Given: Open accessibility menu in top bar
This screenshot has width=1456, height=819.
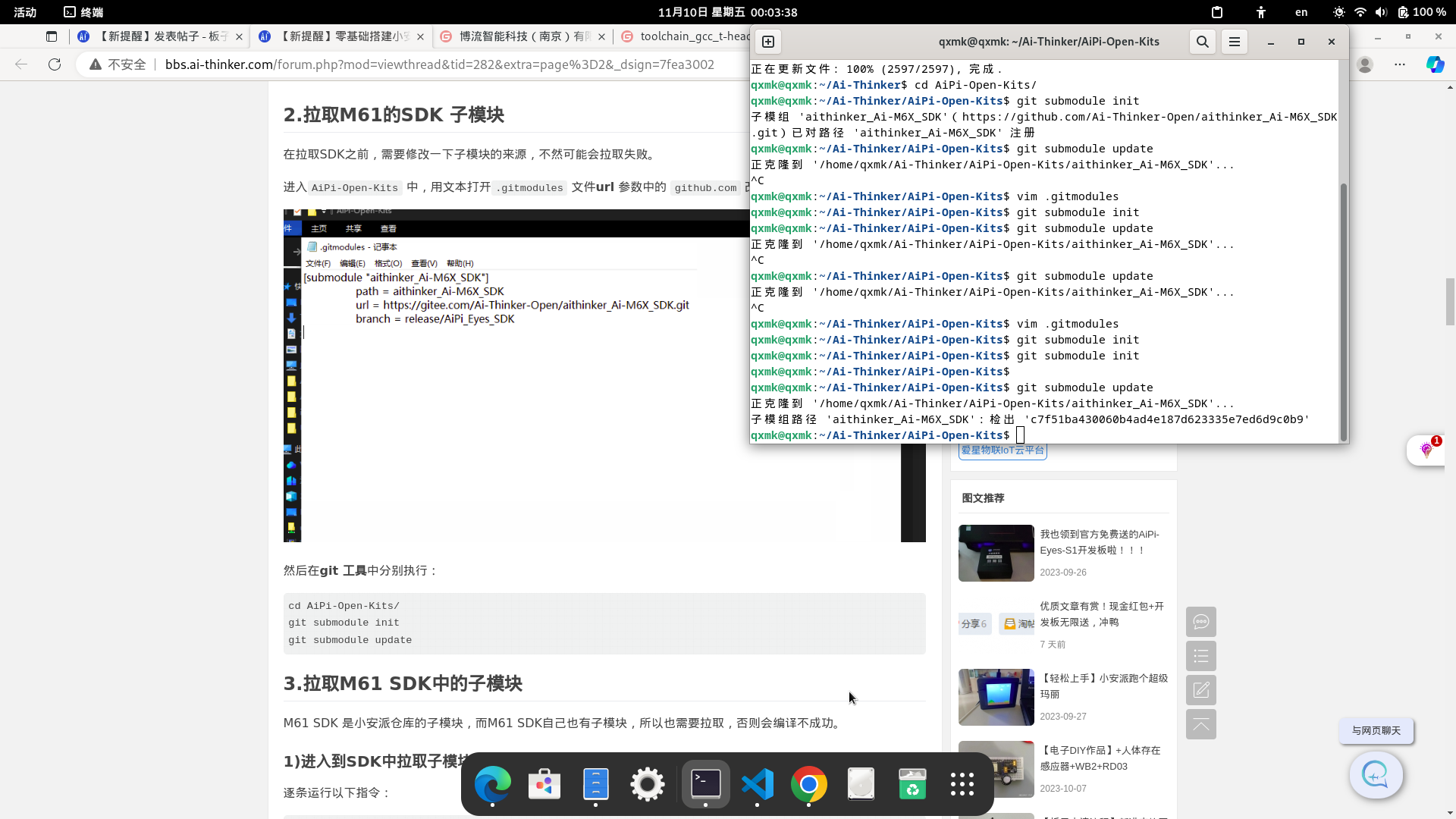Looking at the screenshot, I should [1261, 12].
